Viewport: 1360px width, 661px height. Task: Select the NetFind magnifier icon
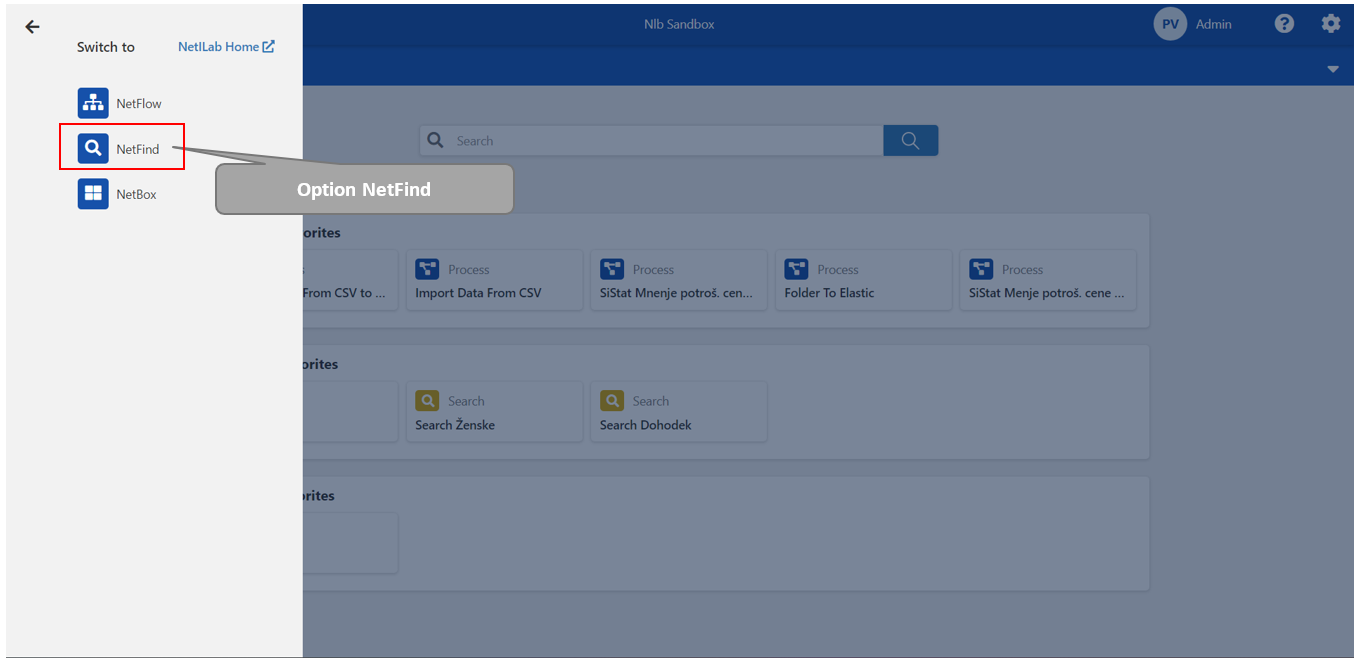point(93,149)
